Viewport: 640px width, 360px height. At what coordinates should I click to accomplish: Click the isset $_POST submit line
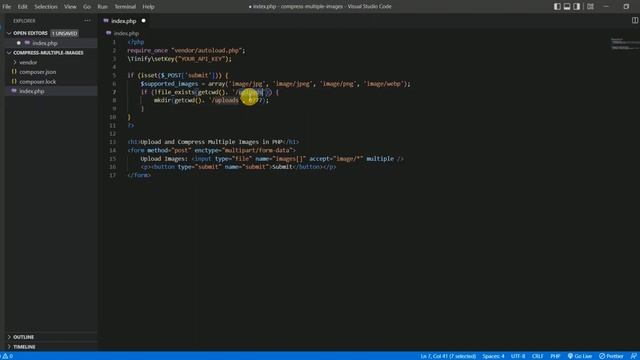point(178,76)
